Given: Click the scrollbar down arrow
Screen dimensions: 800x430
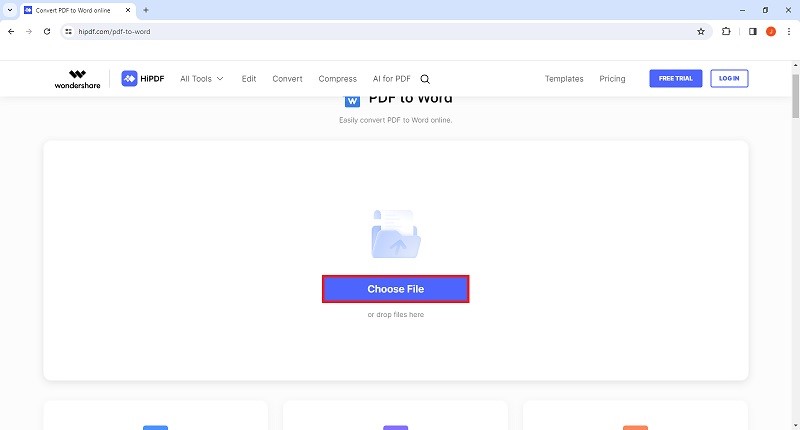Looking at the screenshot, I should (795, 425).
